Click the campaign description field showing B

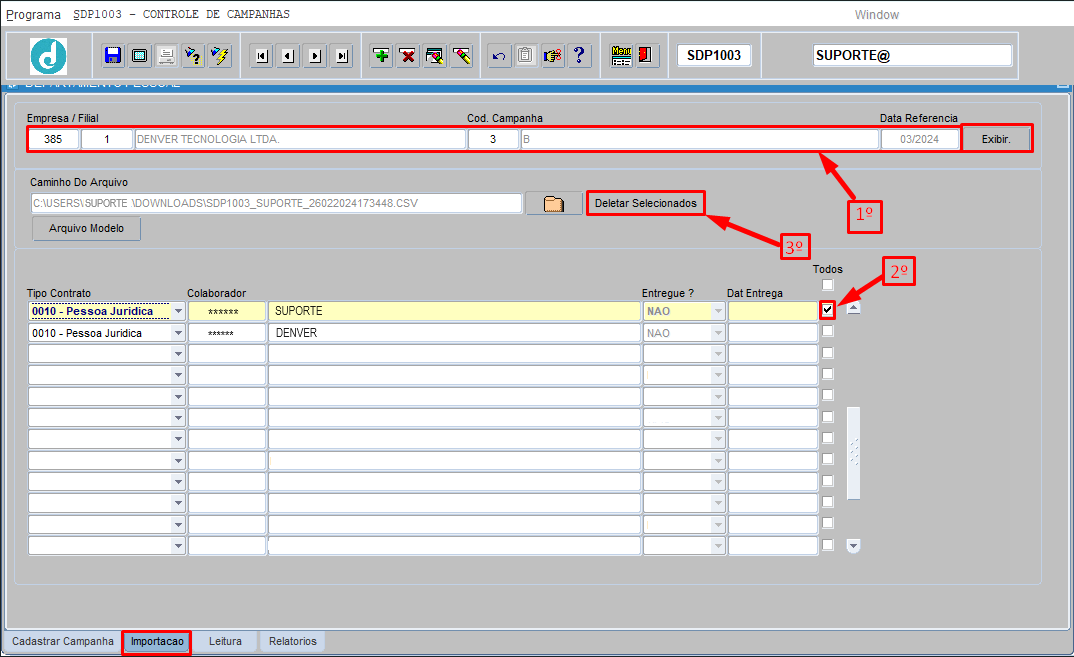tap(699, 139)
